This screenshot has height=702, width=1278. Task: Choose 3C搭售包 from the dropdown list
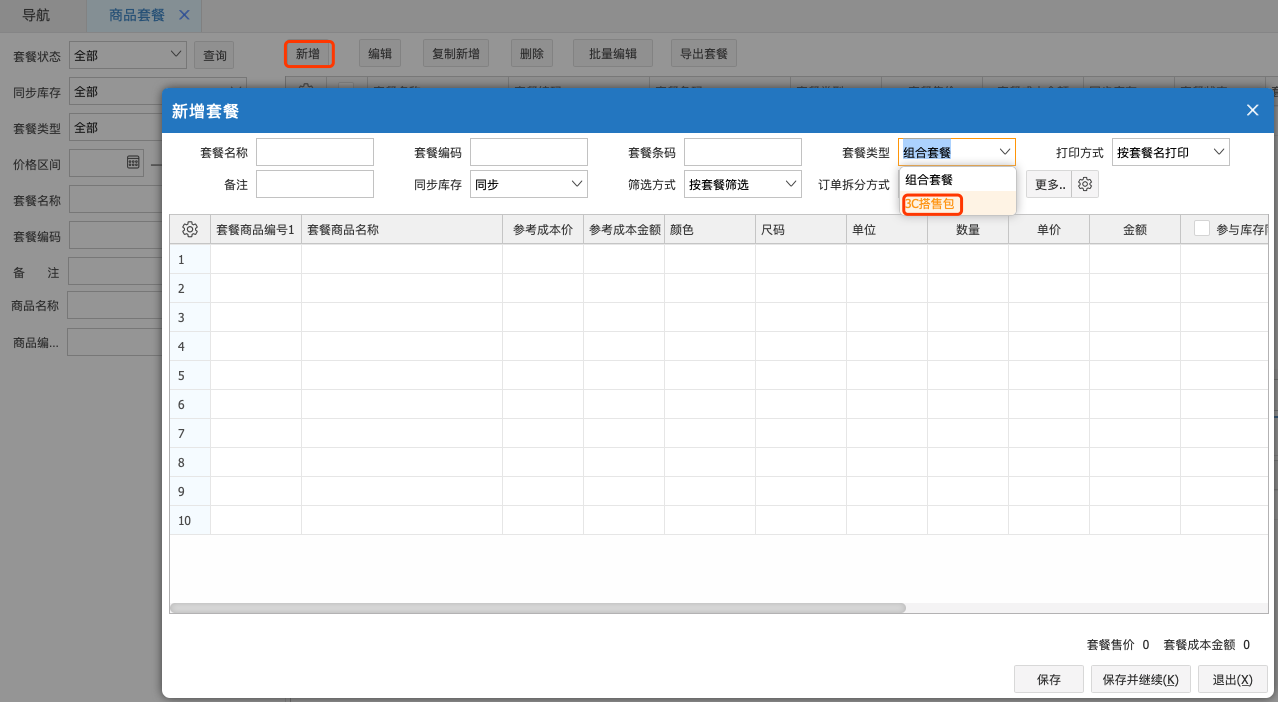pyautogui.click(x=931, y=204)
